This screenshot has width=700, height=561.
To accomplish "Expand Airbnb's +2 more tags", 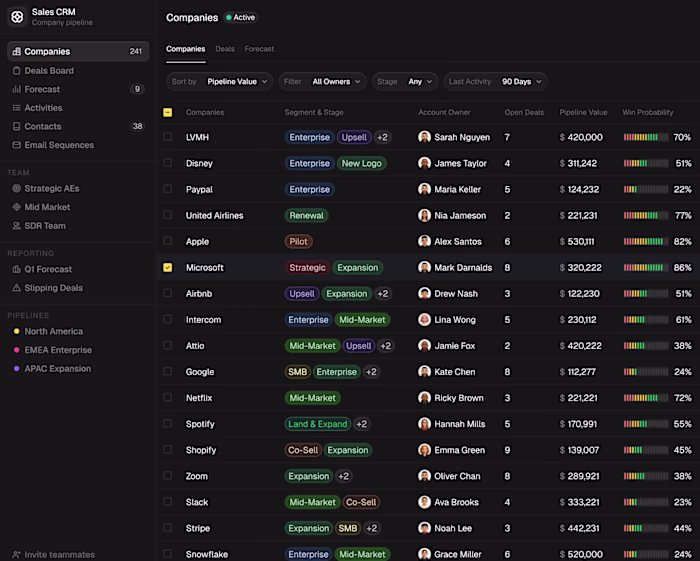I will 383,294.
